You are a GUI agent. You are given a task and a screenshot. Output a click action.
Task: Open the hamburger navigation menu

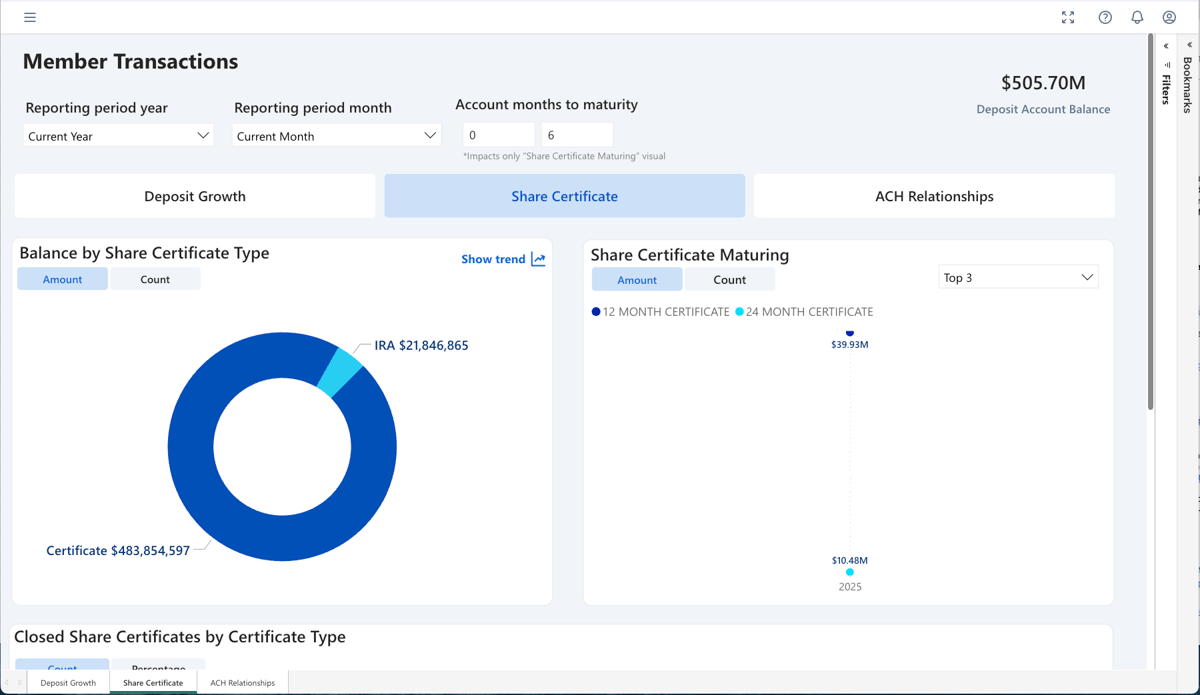point(30,17)
